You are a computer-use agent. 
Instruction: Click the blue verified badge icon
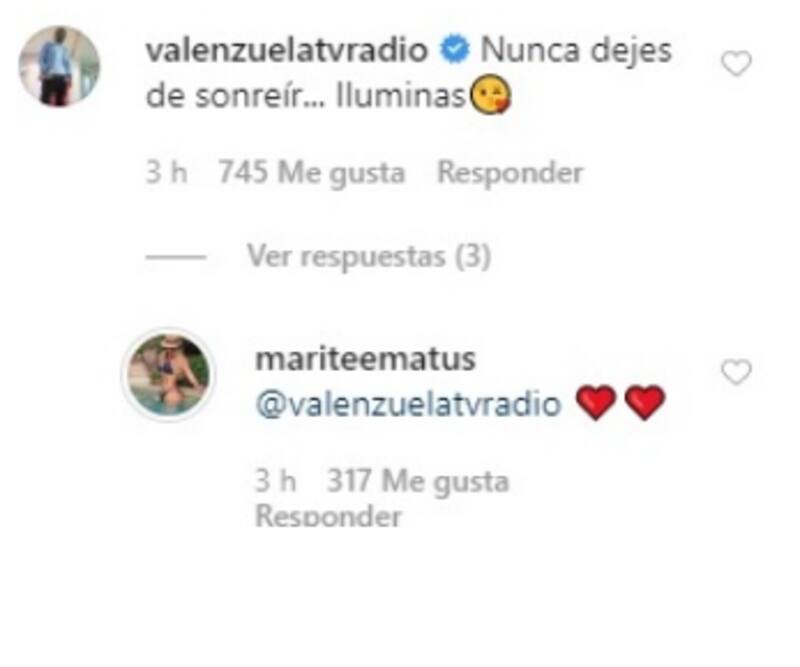[454, 51]
